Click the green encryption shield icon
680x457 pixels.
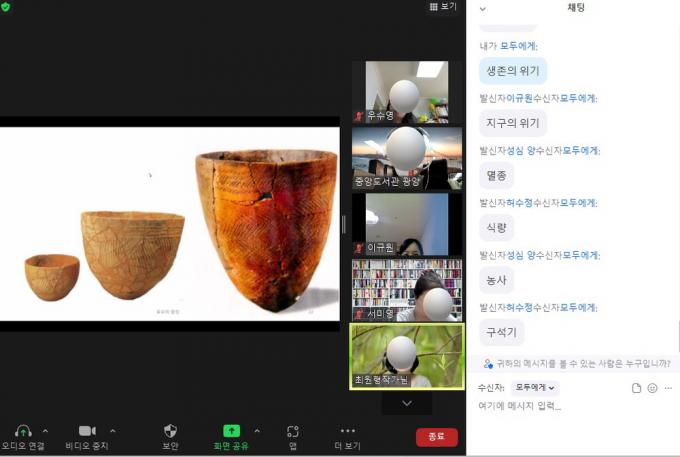pos(8,7)
